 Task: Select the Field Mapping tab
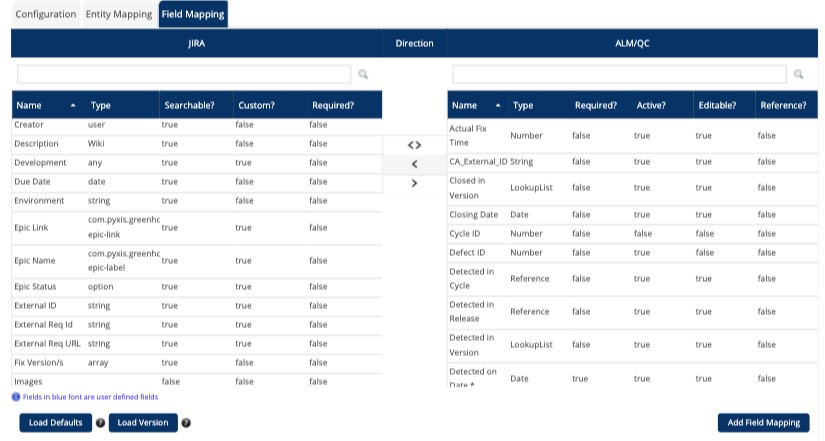click(x=193, y=14)
